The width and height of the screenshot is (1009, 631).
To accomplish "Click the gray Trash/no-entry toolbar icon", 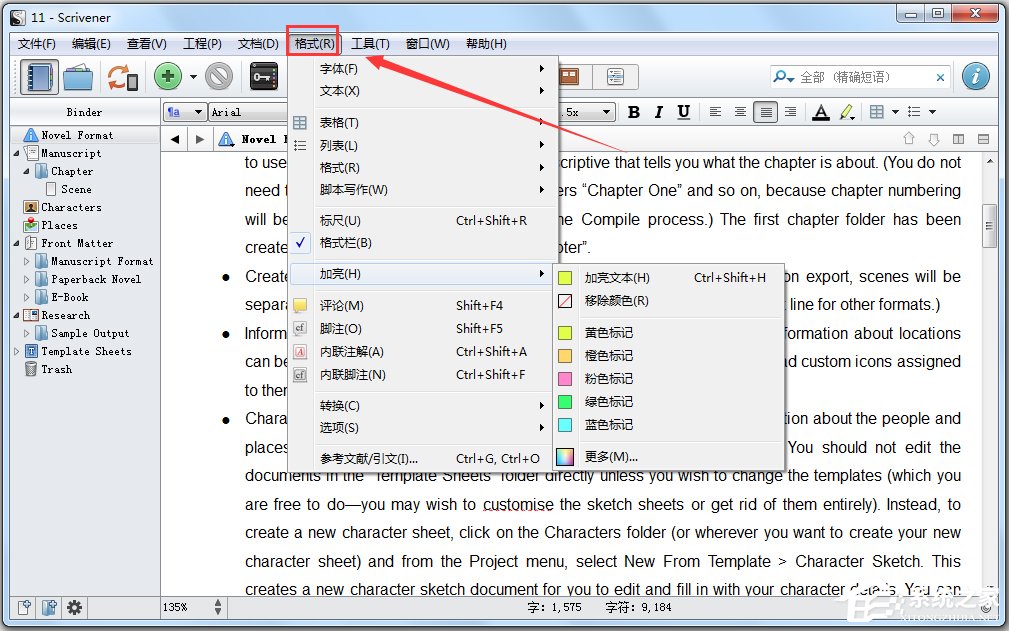I will pos(219,77).
